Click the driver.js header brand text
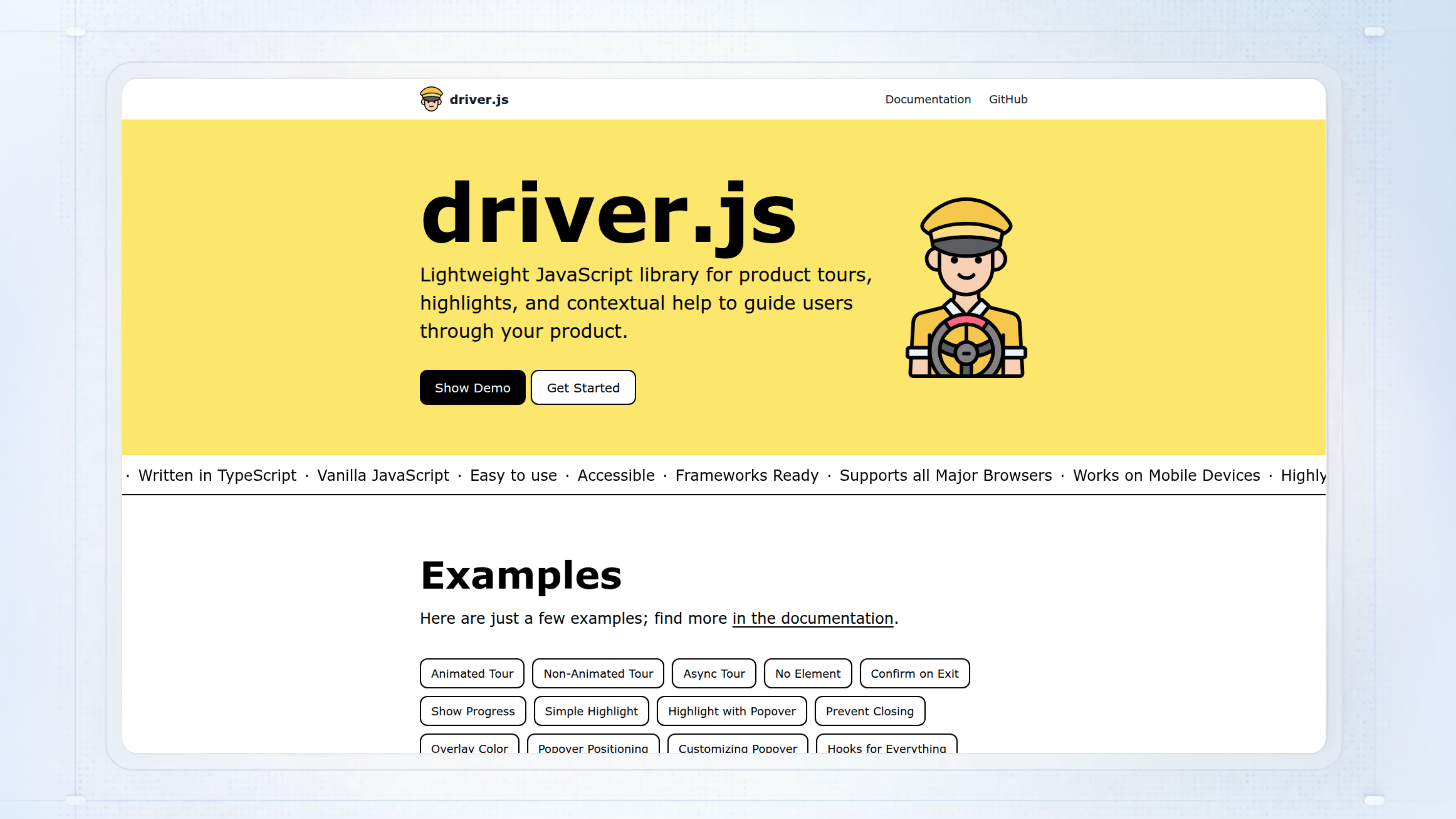Screen dimensions: 1456x819 click(479, 99)
